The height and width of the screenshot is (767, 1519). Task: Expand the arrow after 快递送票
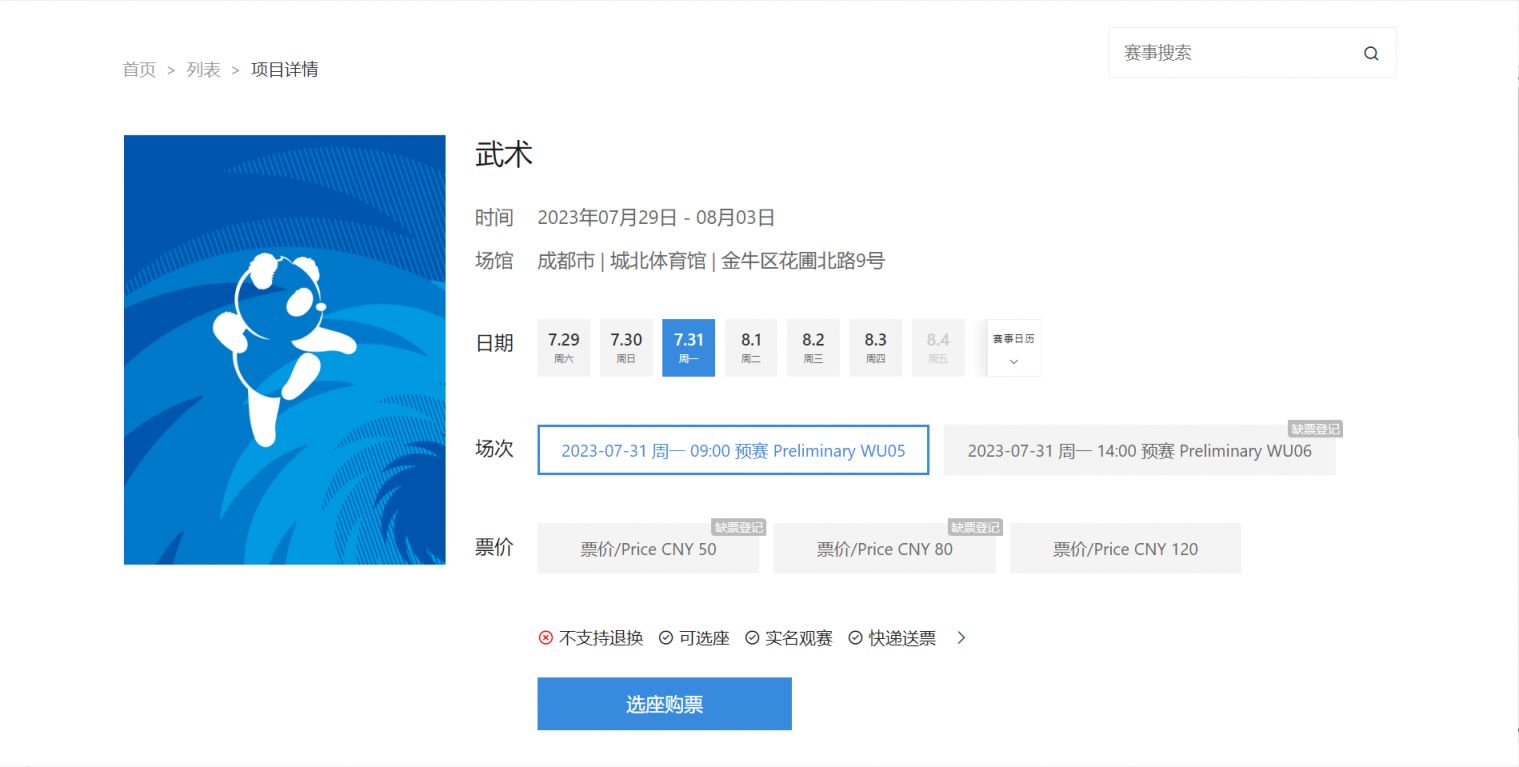[961, 638]
